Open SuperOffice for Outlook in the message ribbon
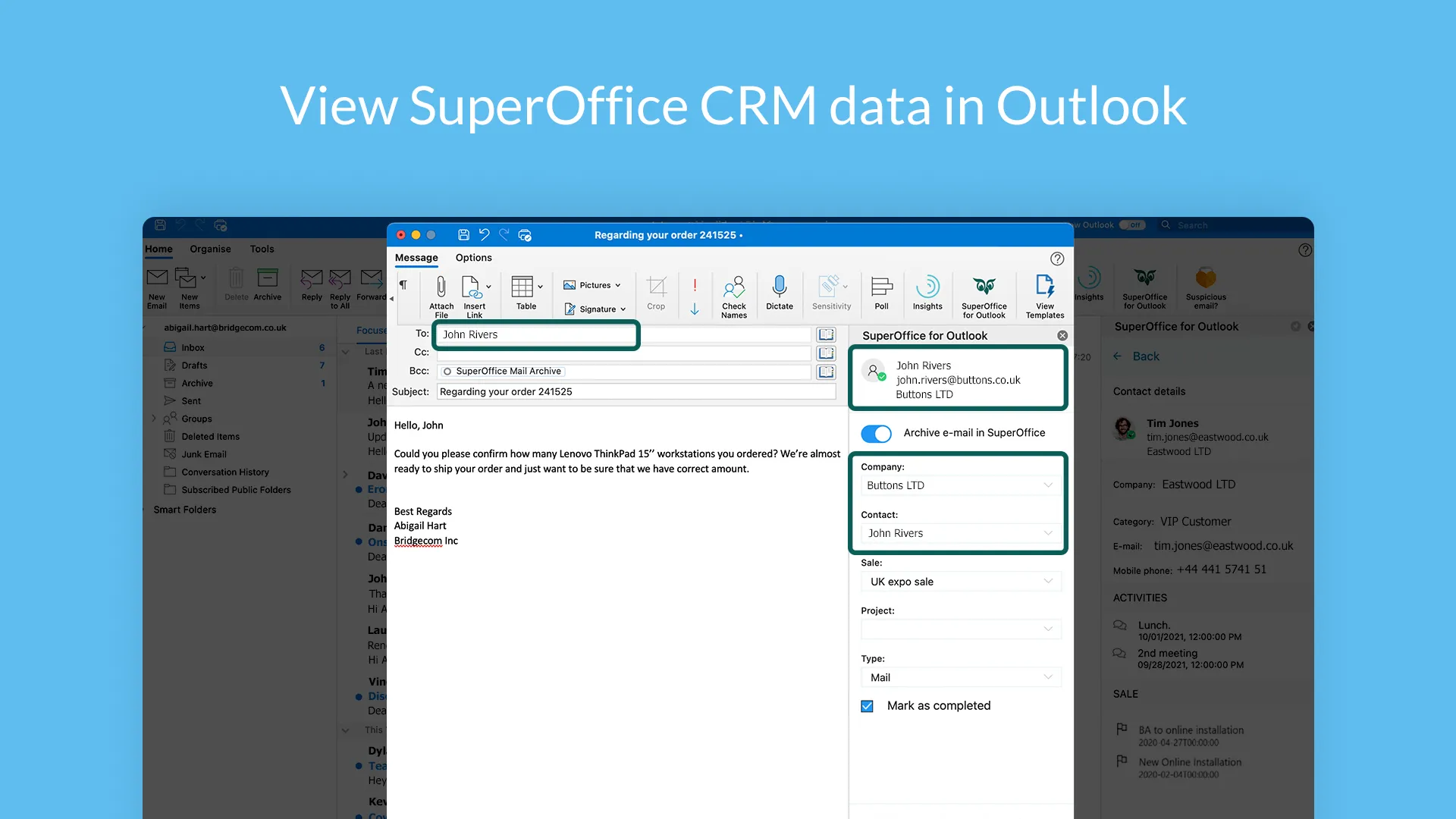1456x819 pixels. coord(984,288)
